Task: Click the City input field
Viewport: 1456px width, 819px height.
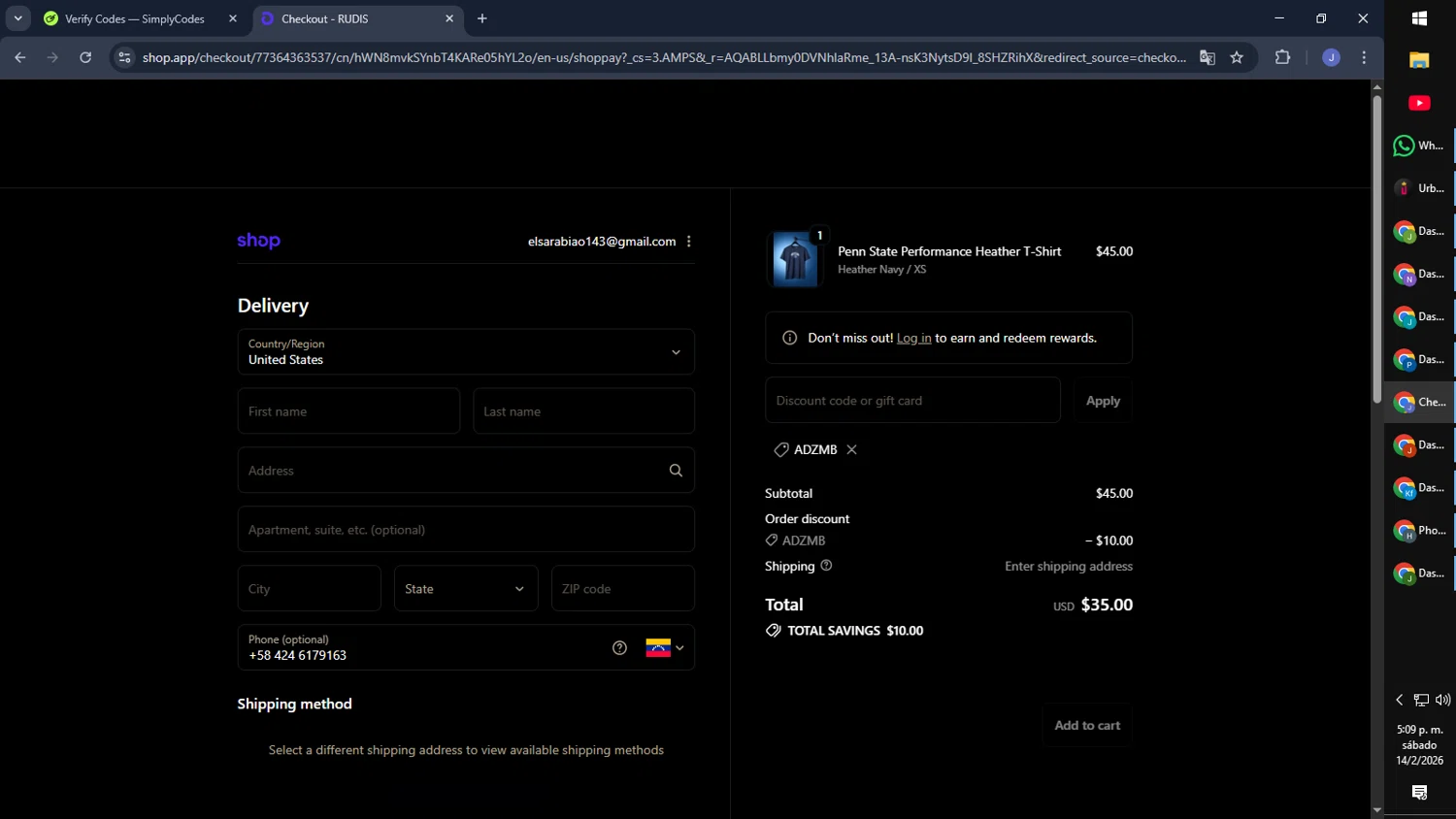Action: click(x=309, y=589)
